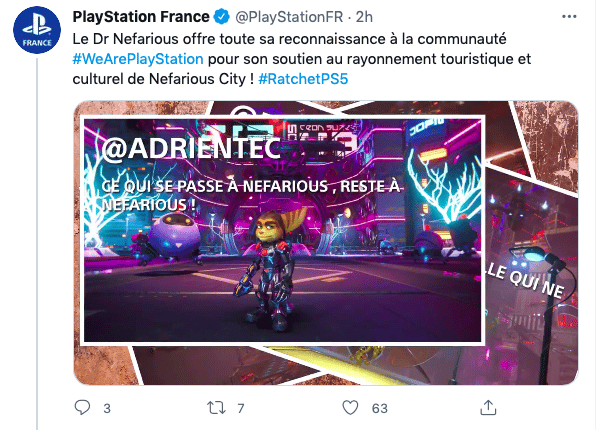Click the PlayStation France profile avatar
Viewport: 598px width, 430px height.
pyautogui.click(x=37, y=29)
